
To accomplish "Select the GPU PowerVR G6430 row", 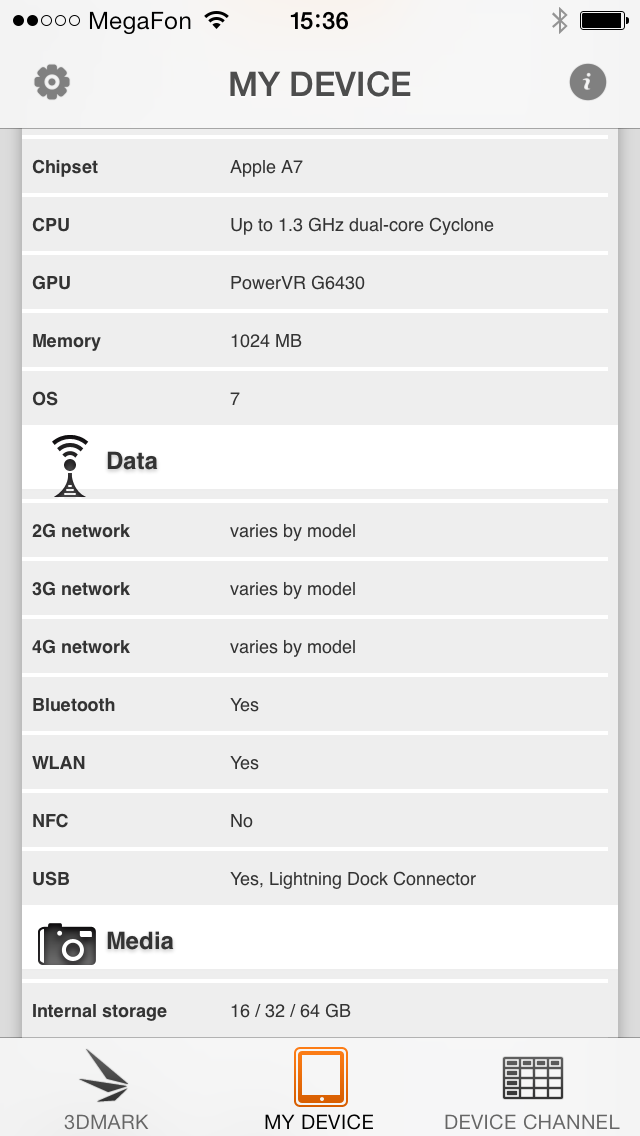I will pyautogui.click(x=315, y=283).
